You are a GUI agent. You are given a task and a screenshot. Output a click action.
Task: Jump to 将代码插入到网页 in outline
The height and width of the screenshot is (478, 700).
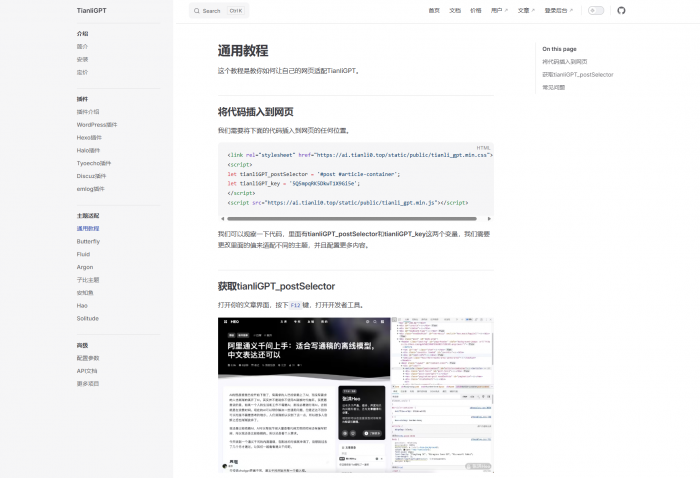[x=565, y=62]
